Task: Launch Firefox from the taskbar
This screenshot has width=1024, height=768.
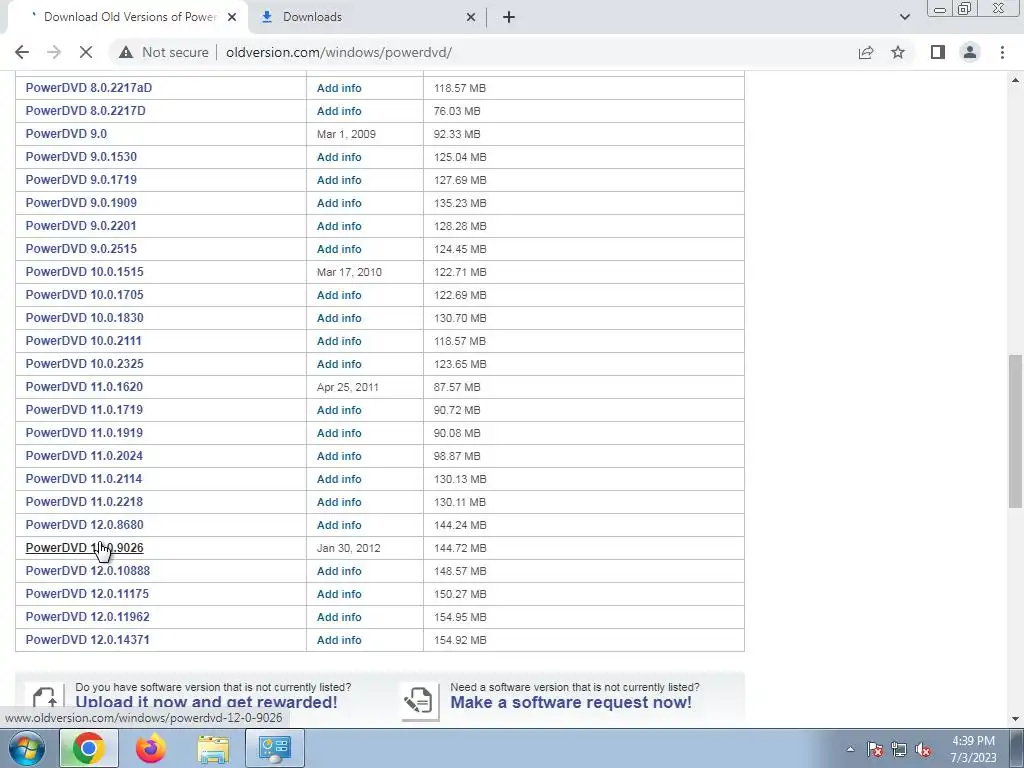Action: pos(150,748)
